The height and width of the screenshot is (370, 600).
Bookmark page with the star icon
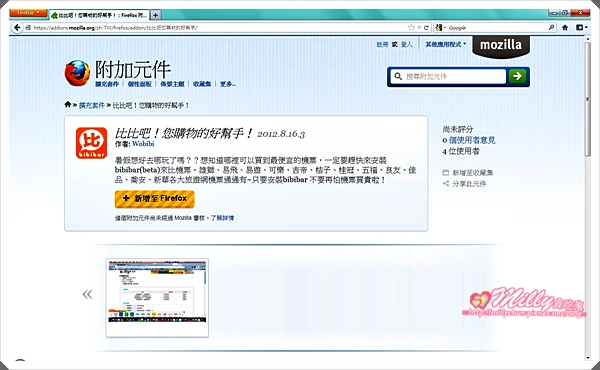[411, 28]
